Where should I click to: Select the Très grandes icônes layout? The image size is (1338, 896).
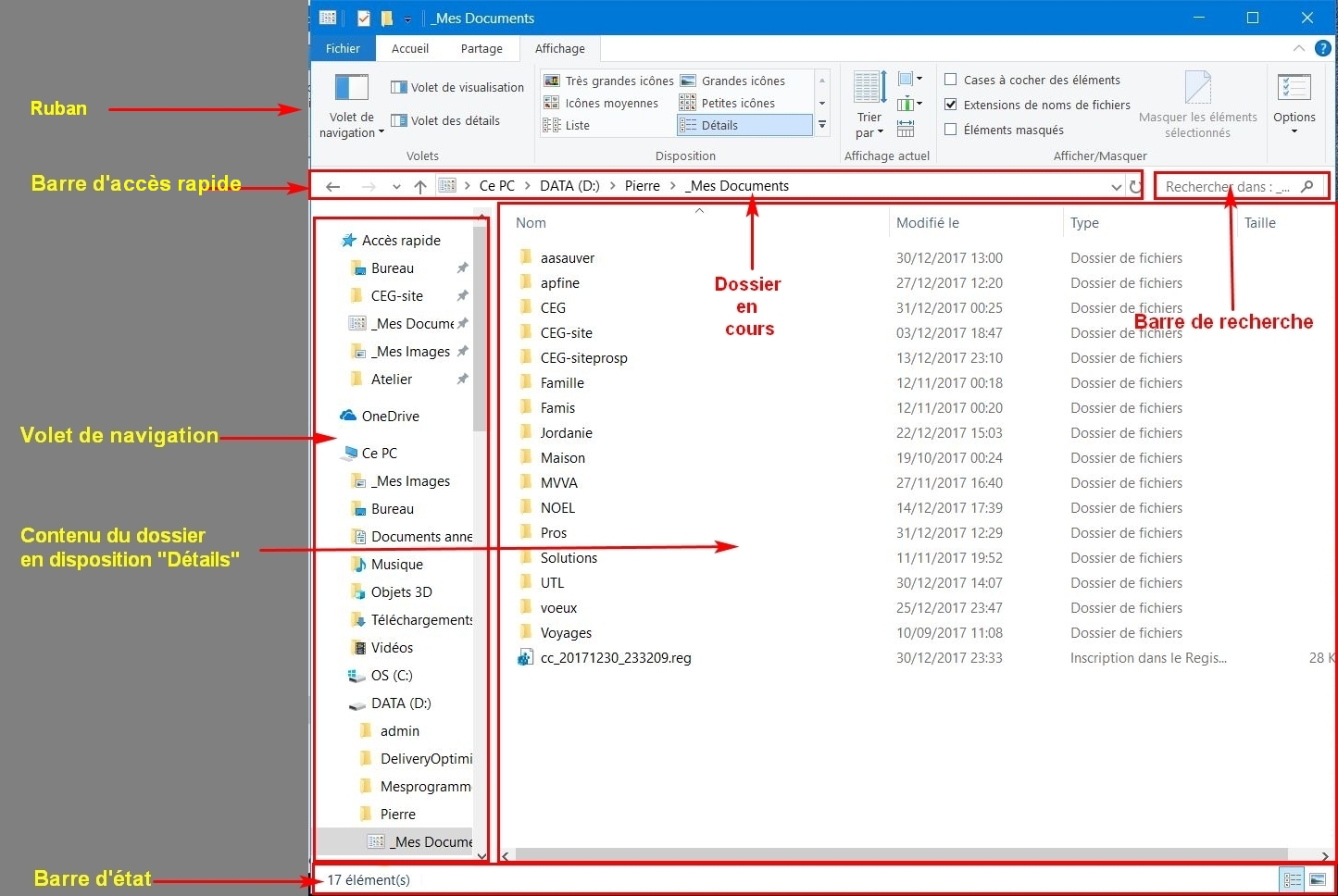(x=609, y=81)
